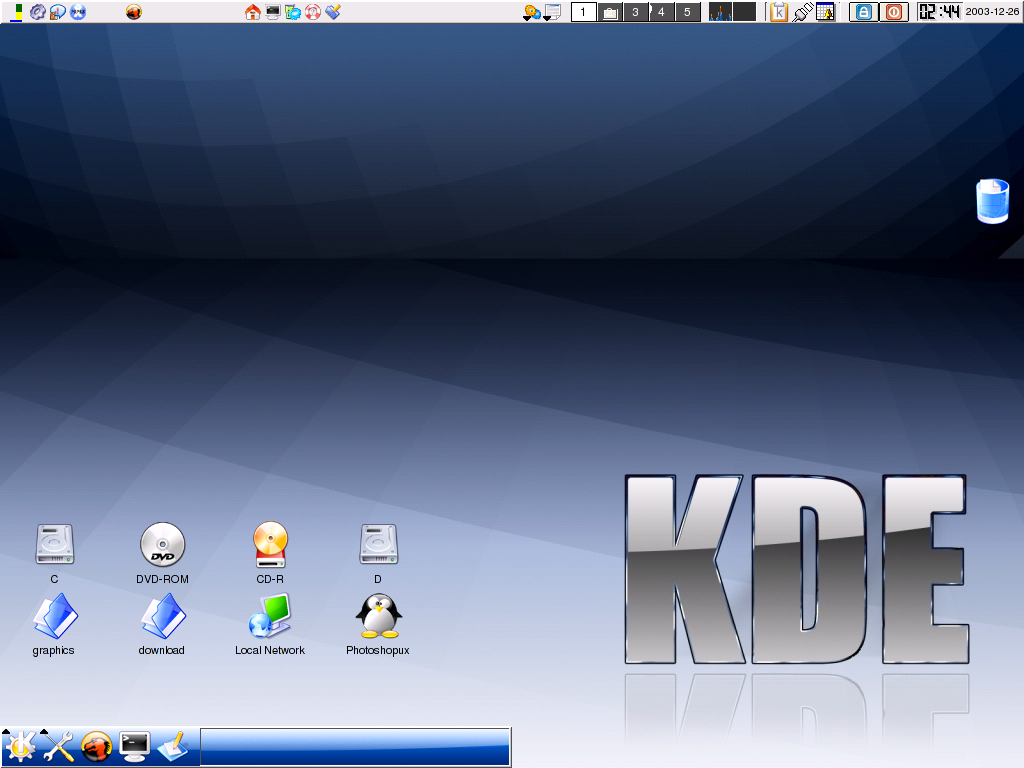Launch the text editor pencil-and-paper icon

[x=173, y=746]
